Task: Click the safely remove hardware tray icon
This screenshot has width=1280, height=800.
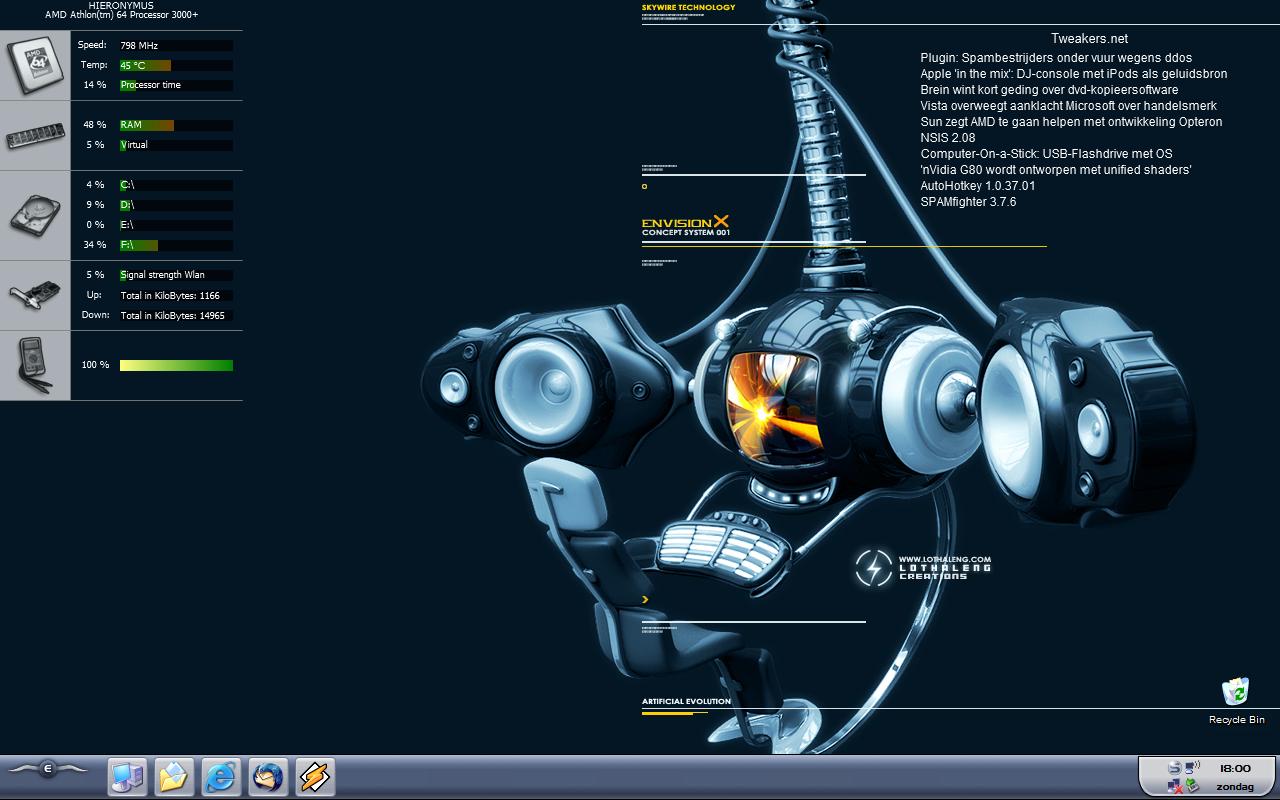Action: click(1192, 785)
